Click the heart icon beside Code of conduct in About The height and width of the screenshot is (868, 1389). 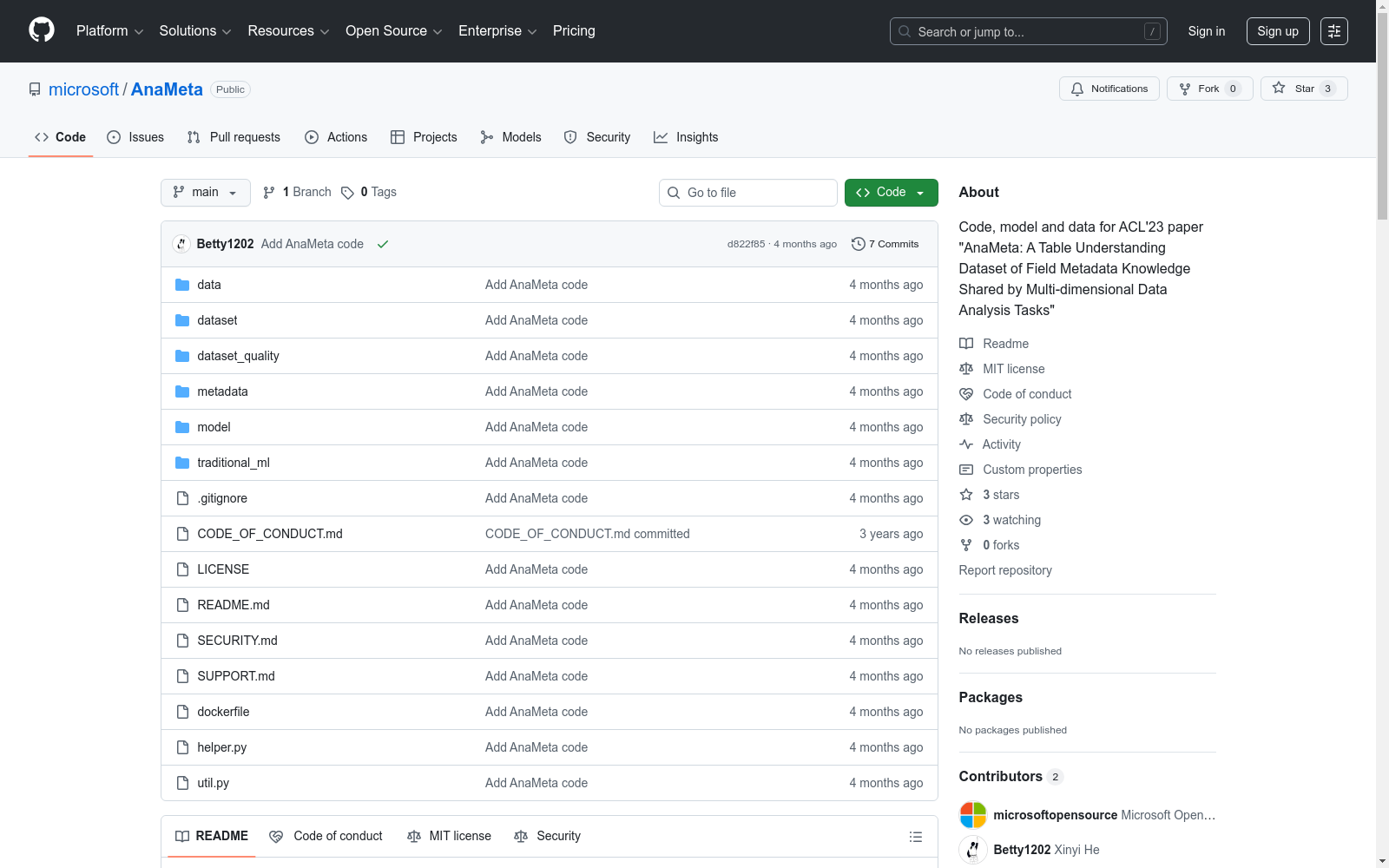[966, 394]
